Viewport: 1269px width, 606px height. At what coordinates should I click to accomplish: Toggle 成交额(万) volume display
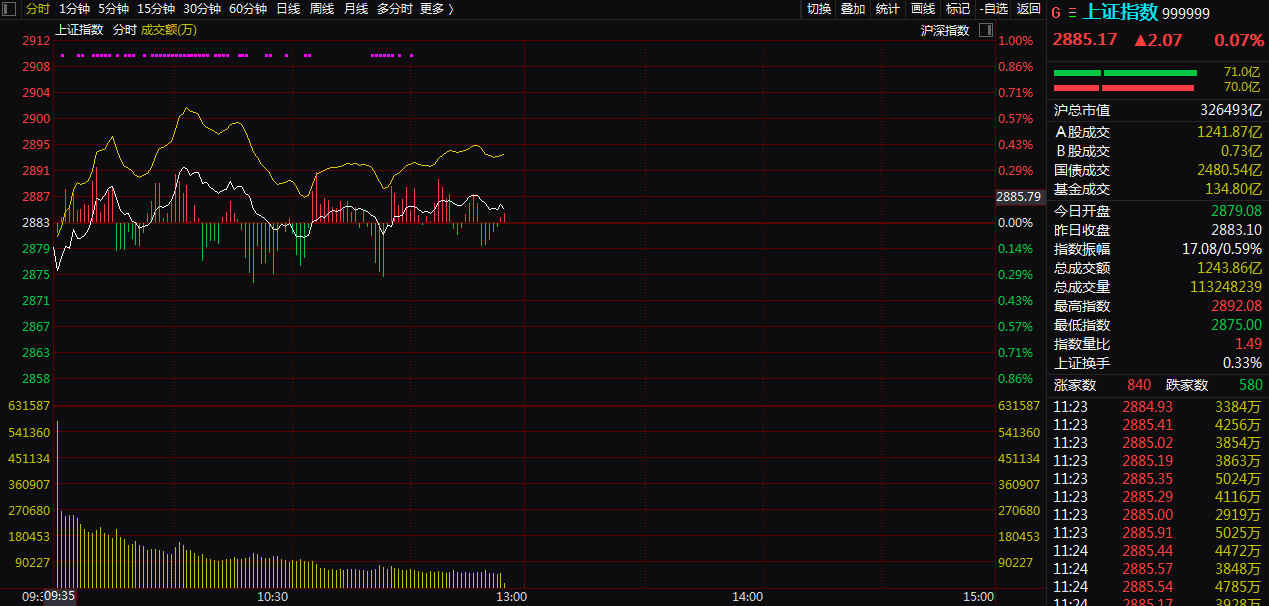(x=169, y=30)
